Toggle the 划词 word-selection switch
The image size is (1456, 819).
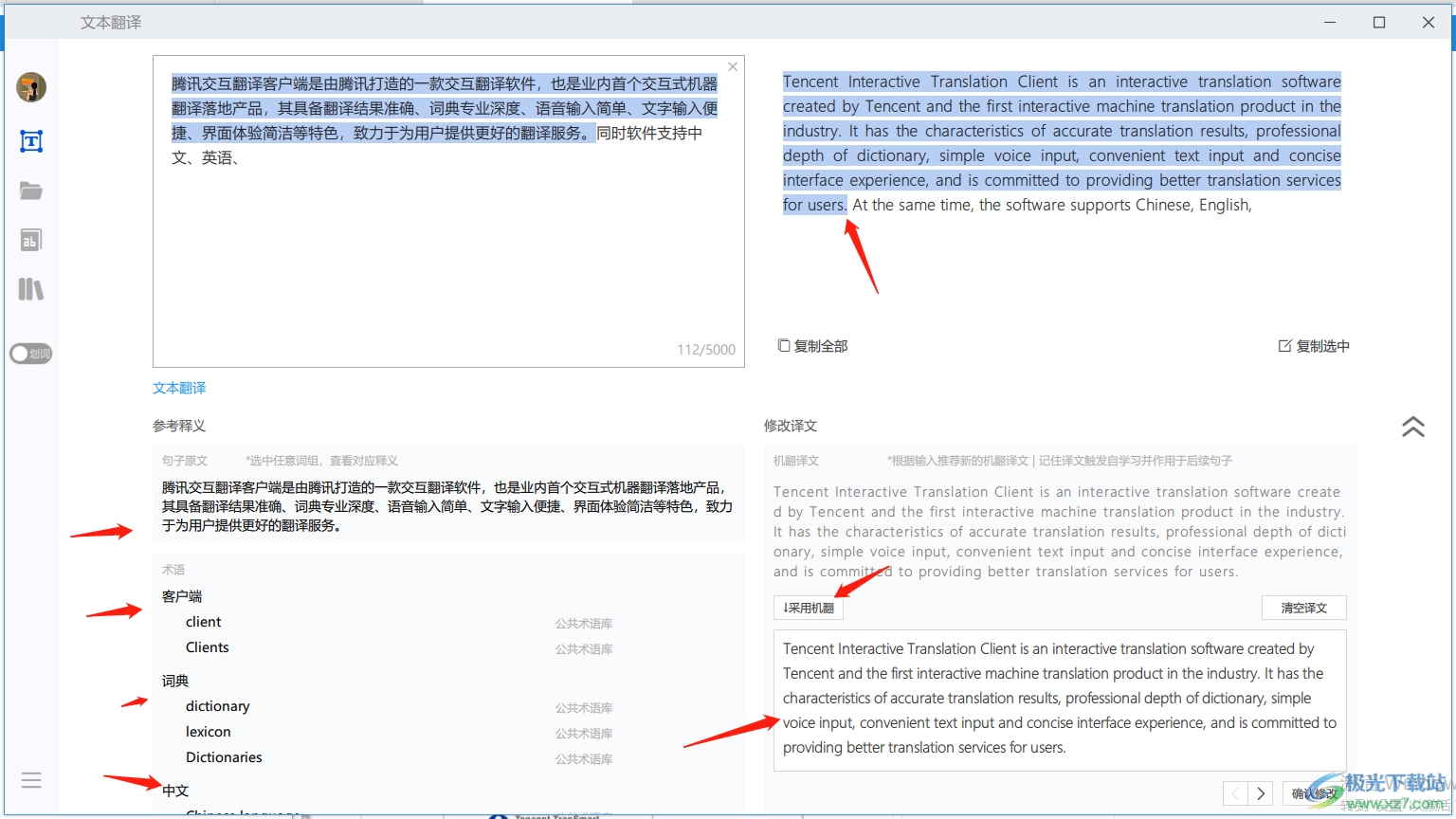(x=31, y=354)
